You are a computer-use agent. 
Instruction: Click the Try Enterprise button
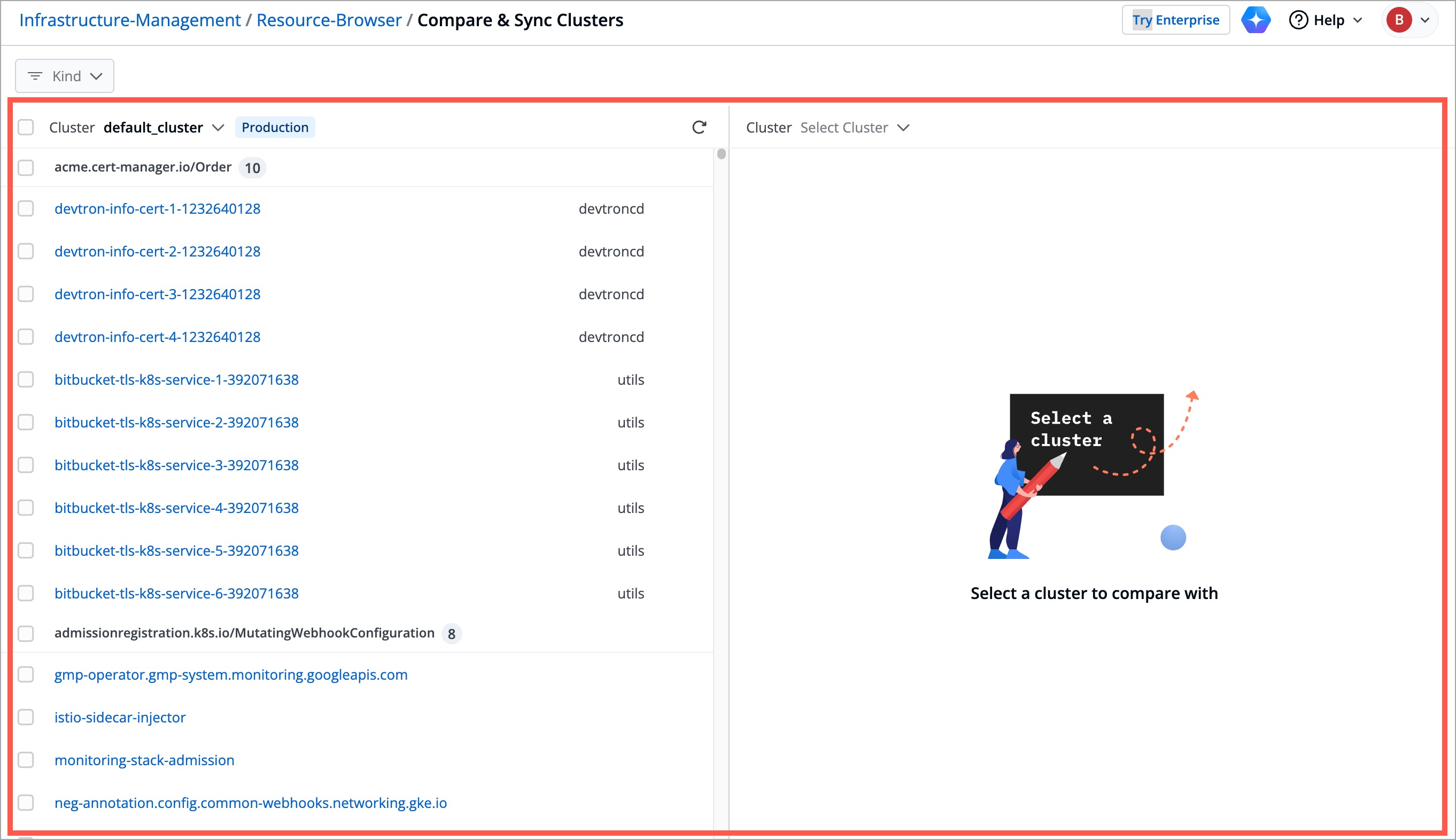point(1175,19)
